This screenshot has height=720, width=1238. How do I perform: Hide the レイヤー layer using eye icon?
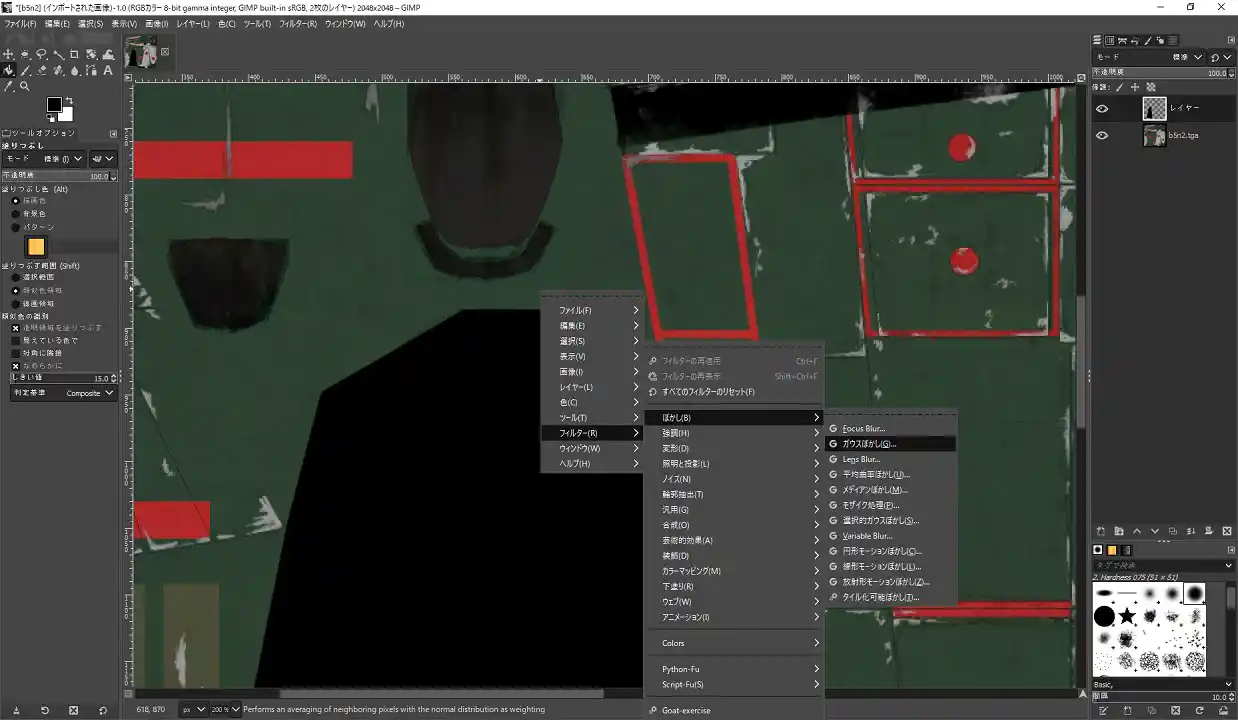pos(1102,109)
